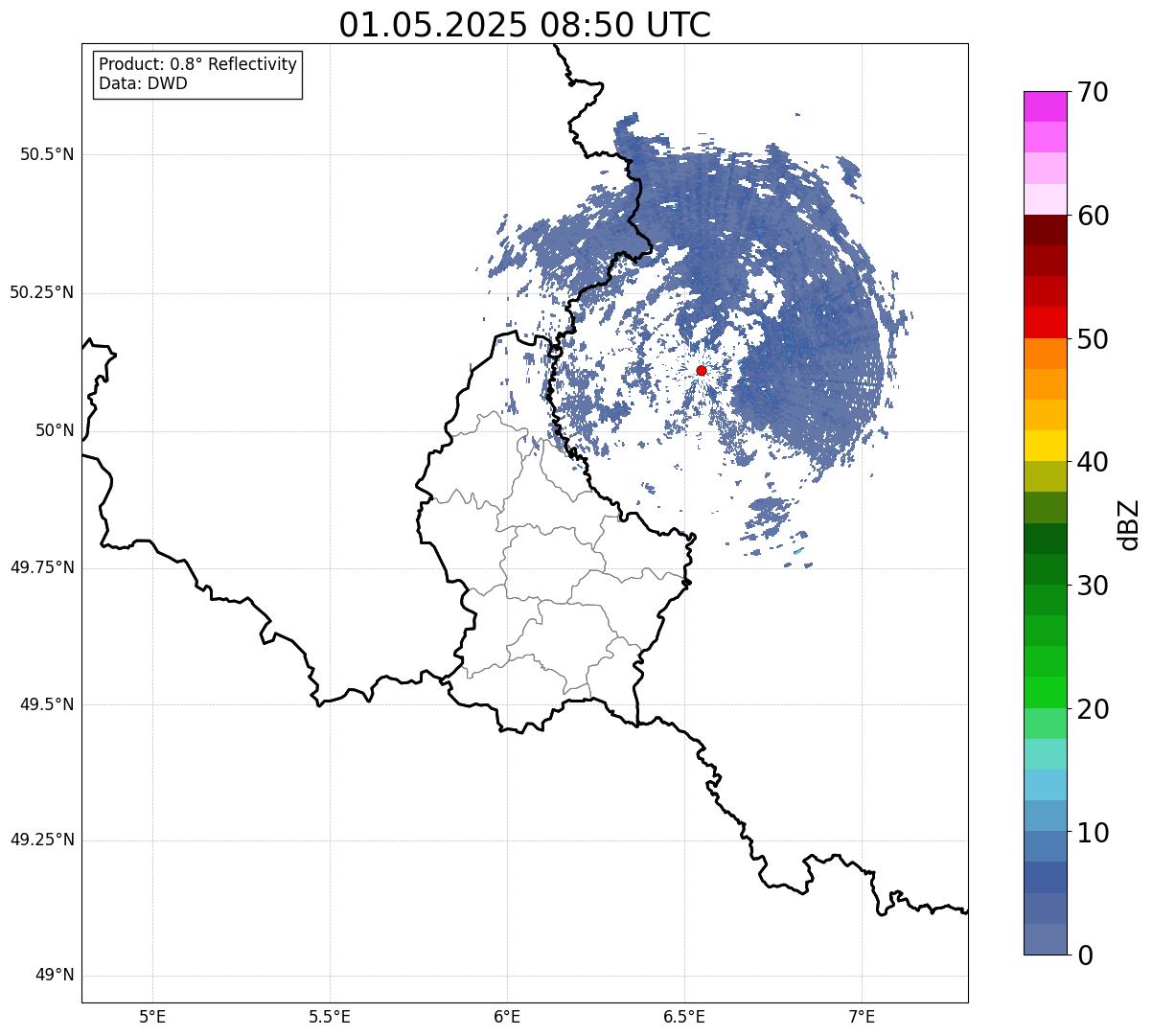
Task: Click the 20 tick label on colorbar
Action: click(x=1093, y=709)
